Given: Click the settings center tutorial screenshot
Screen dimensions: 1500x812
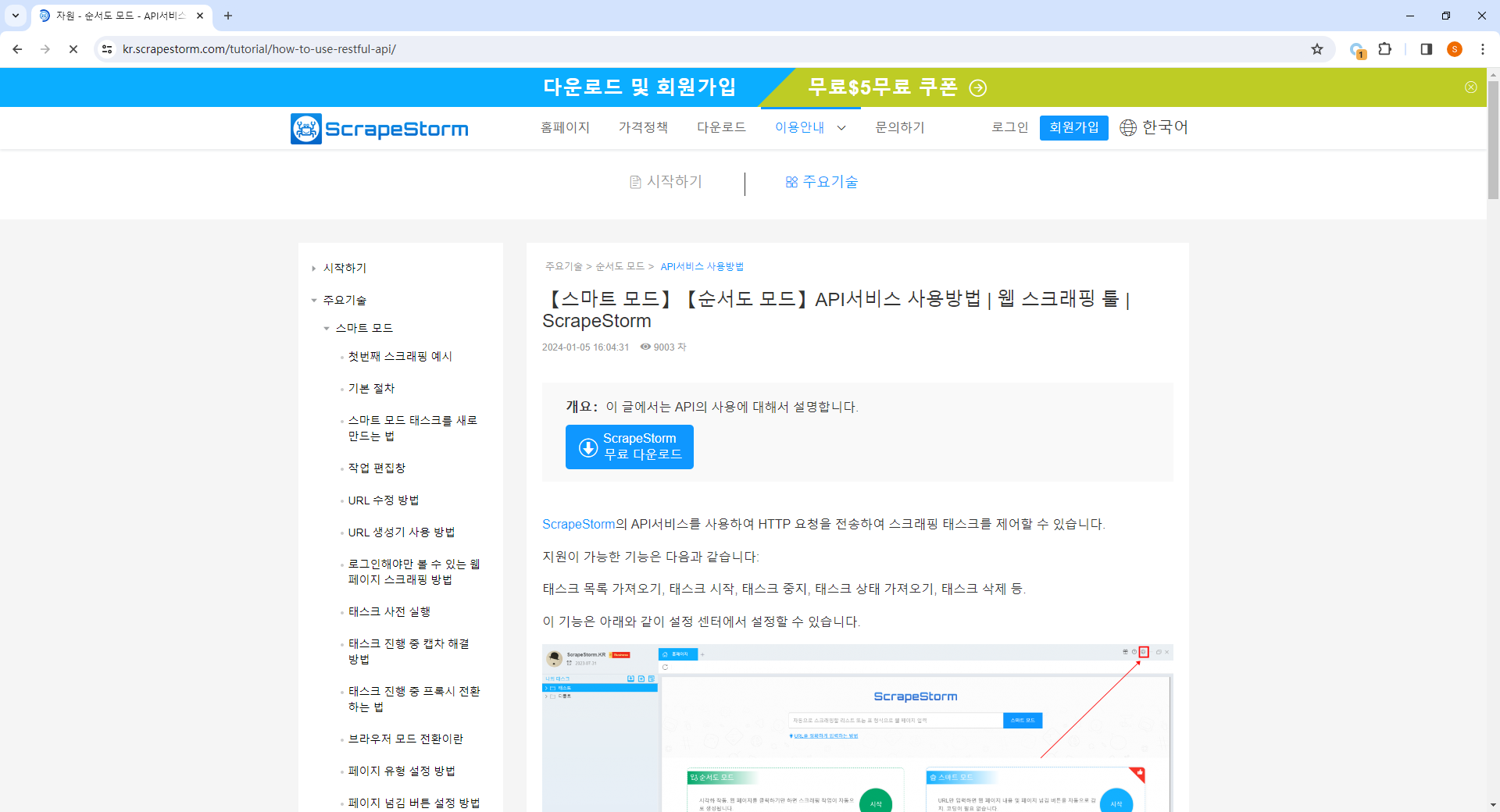Looking at the screenshot, I should 858,728.
